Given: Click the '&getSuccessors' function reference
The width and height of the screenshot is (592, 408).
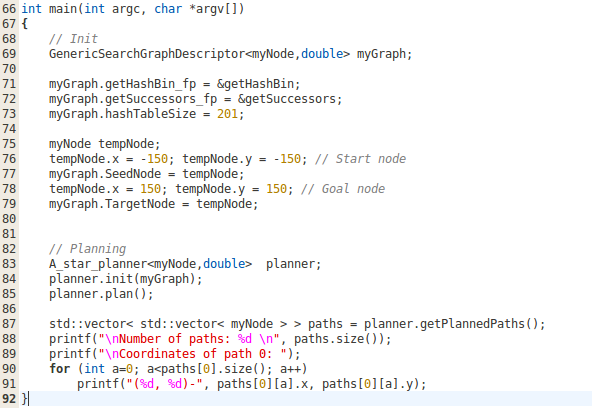Looking at the screenshot, I should 287,99.
